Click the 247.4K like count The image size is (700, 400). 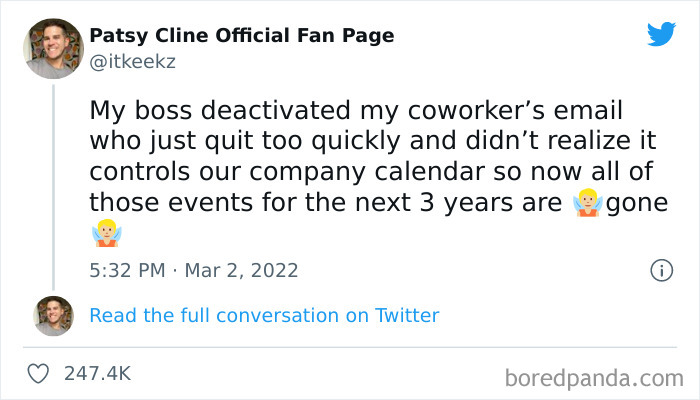(97, 373)
